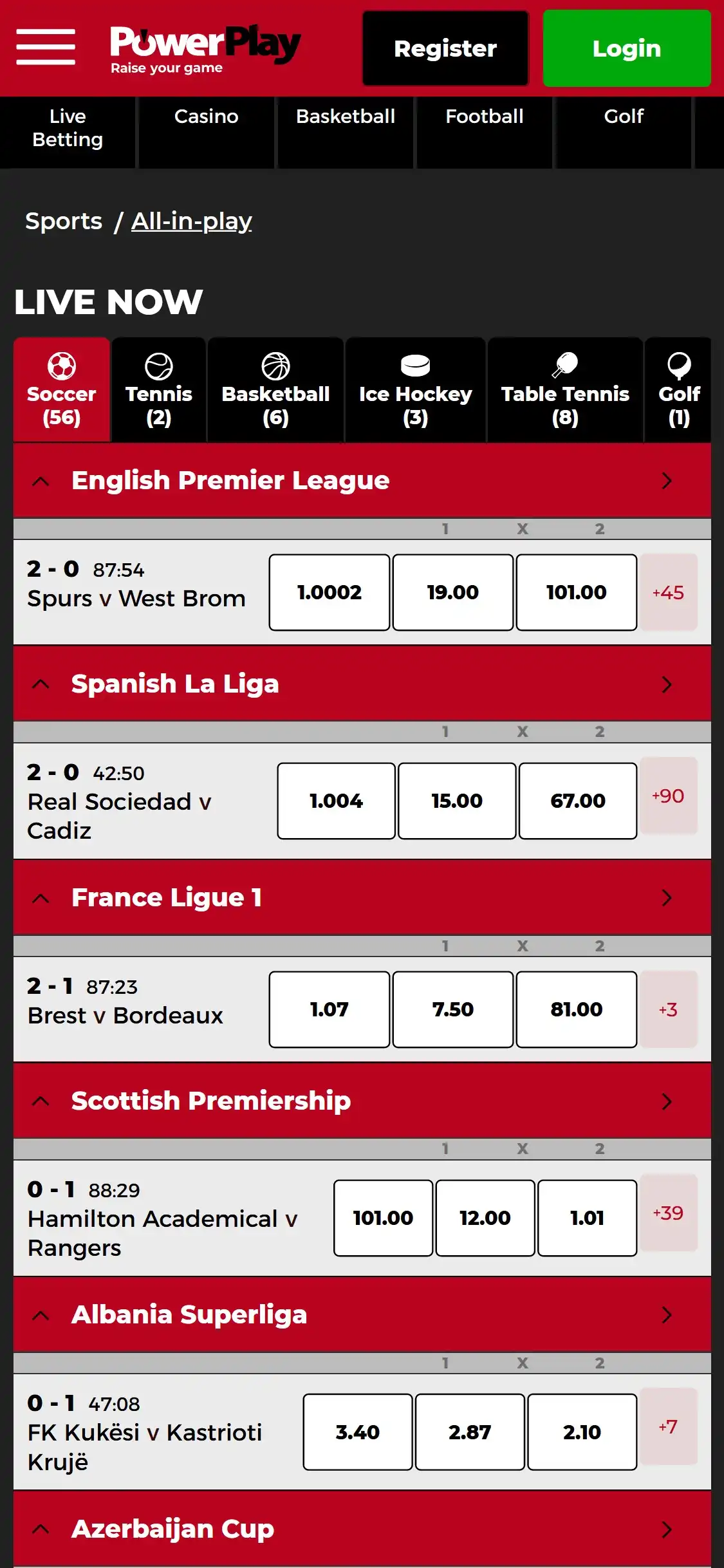
Task: Open the Casino nav item
Action: pos(206,117)
